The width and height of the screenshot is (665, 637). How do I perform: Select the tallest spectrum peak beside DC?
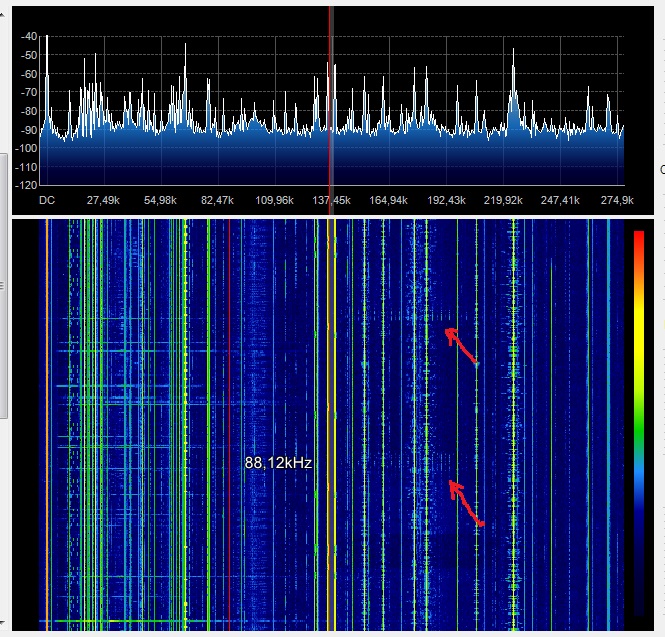47,81
